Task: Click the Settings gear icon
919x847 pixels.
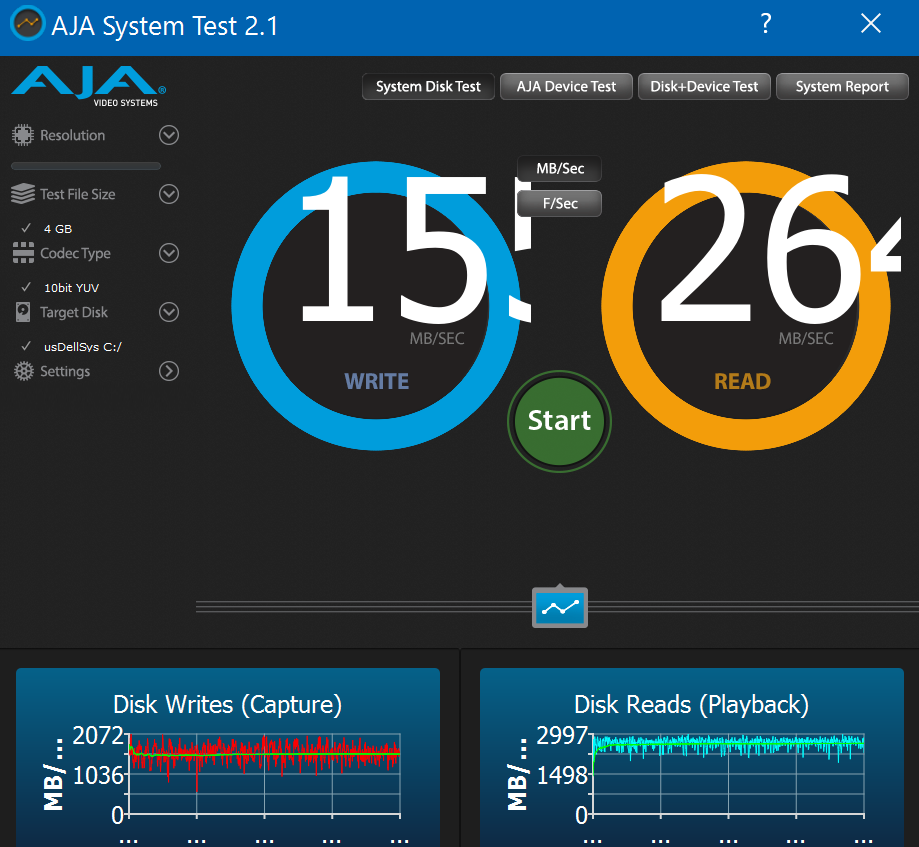Action: pyautogui.click(x=23, y=372)
